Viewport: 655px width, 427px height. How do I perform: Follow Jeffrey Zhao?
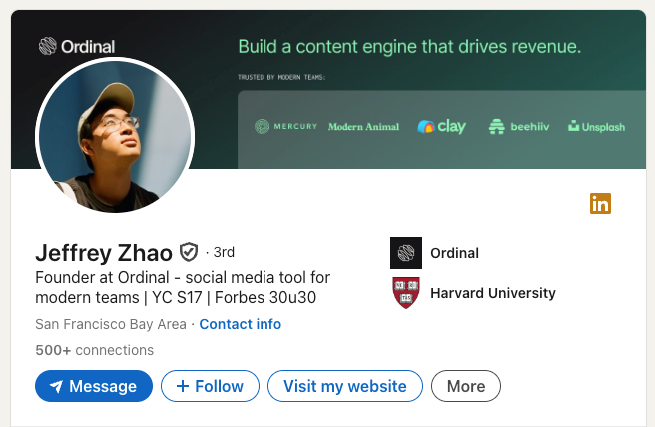[x=211, y=386]
